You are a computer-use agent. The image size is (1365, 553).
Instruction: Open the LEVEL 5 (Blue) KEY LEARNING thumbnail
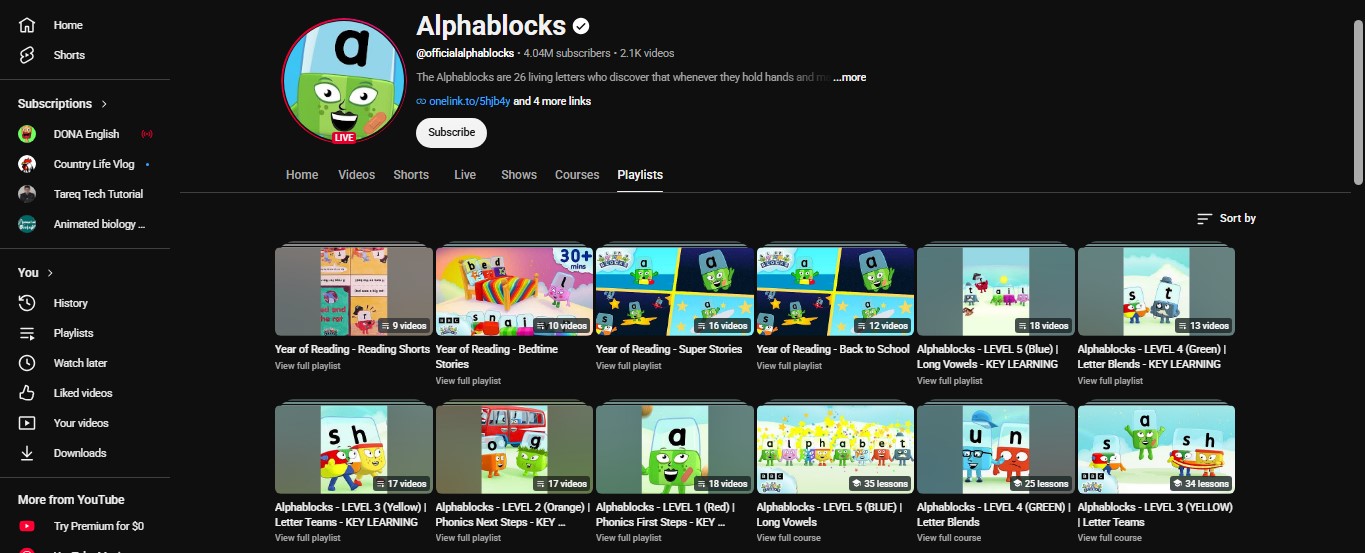(x=996, y=291)
